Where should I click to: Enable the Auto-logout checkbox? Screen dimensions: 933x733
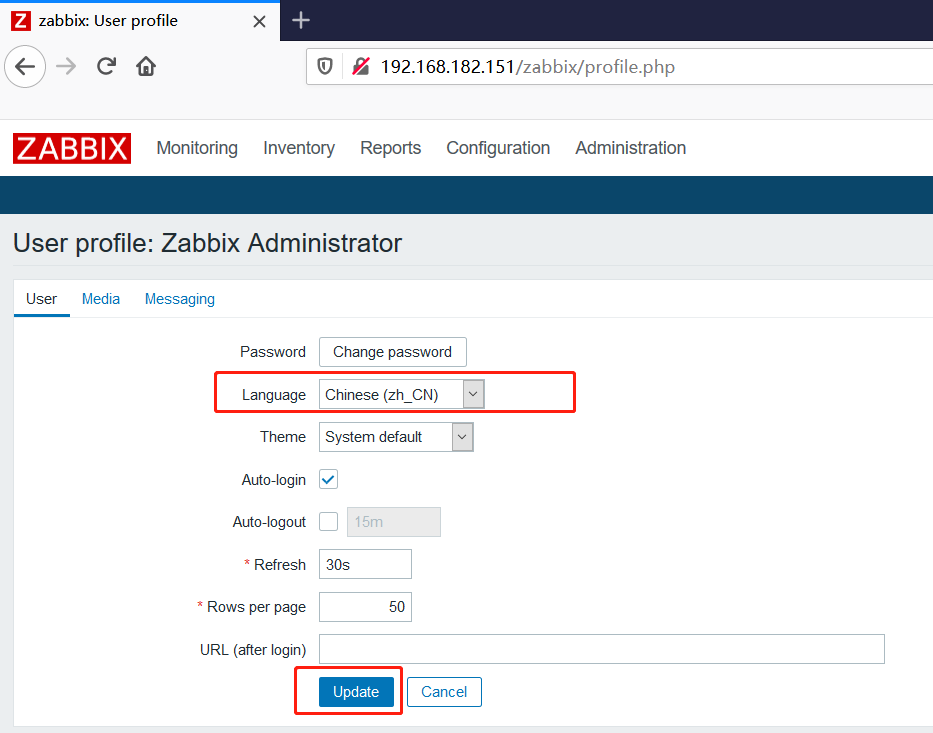point(328,522)
